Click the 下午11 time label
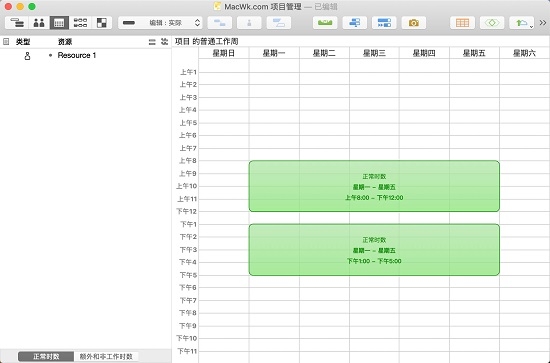This screenshot has height=363, width=550. tap(187, 351)
